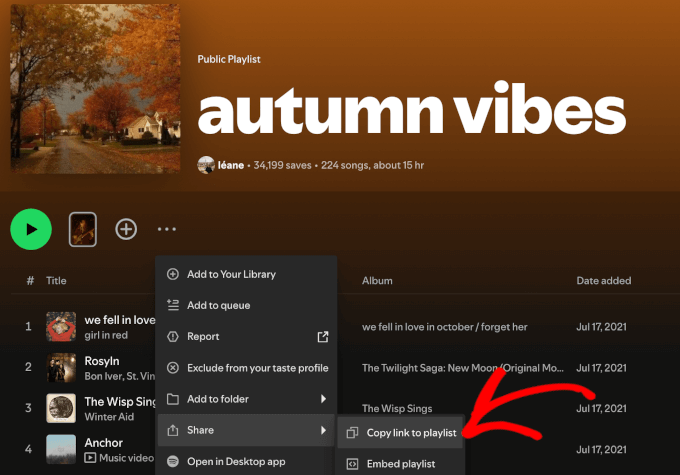Open the three-dots more options menu
The height and width of the screenshot is (475, 680).
(167, 229)
